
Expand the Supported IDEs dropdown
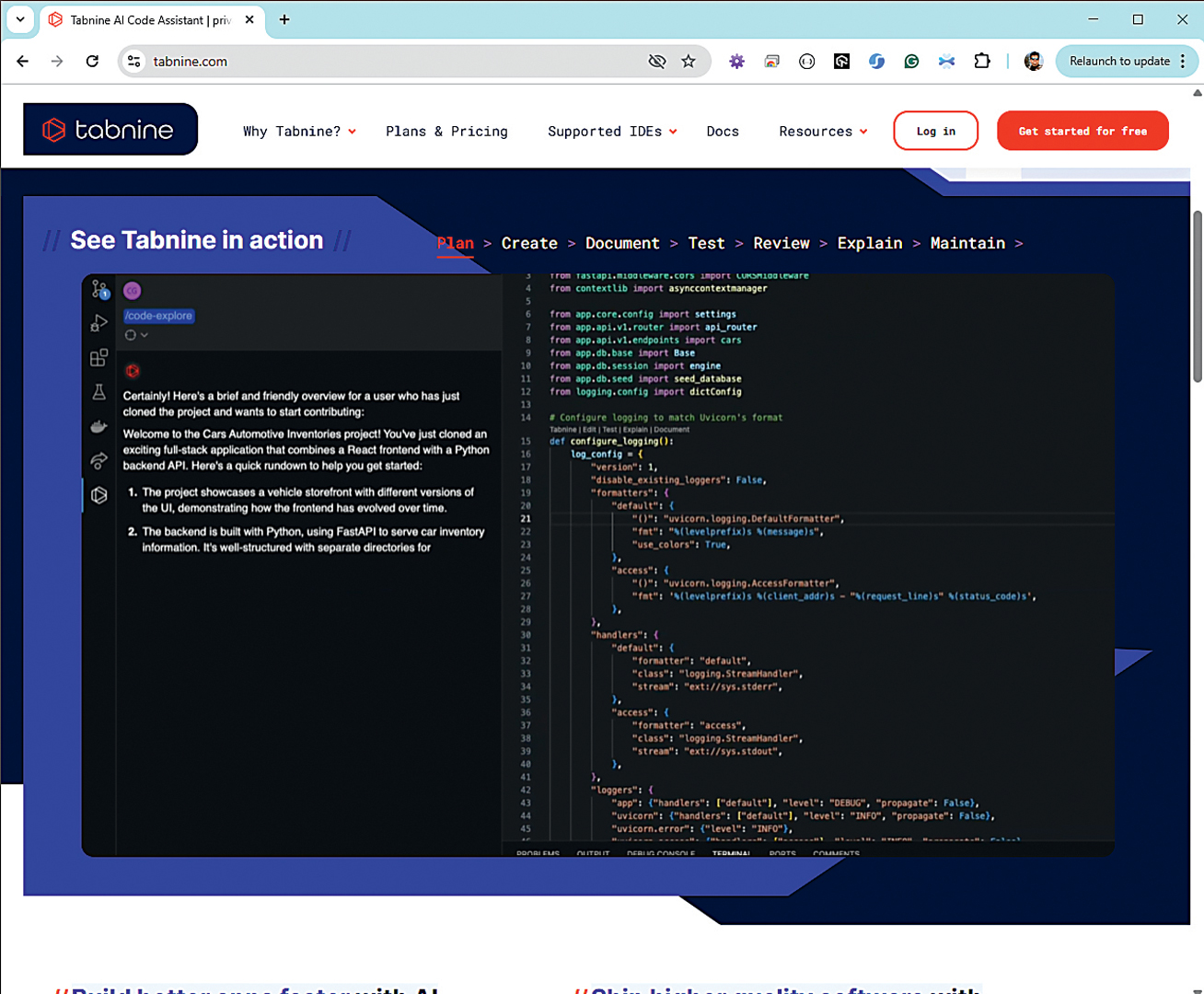tap(612, 132)
